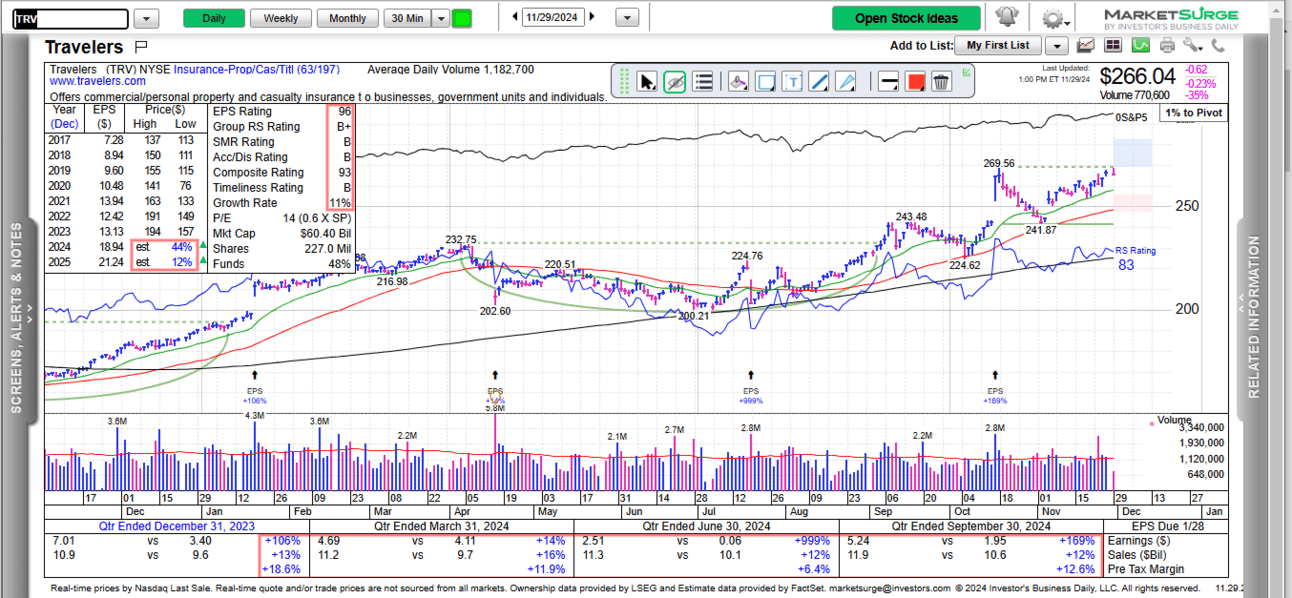Click the My First List button
Screen dimensions: 1292x598
[x=997, y=45]
